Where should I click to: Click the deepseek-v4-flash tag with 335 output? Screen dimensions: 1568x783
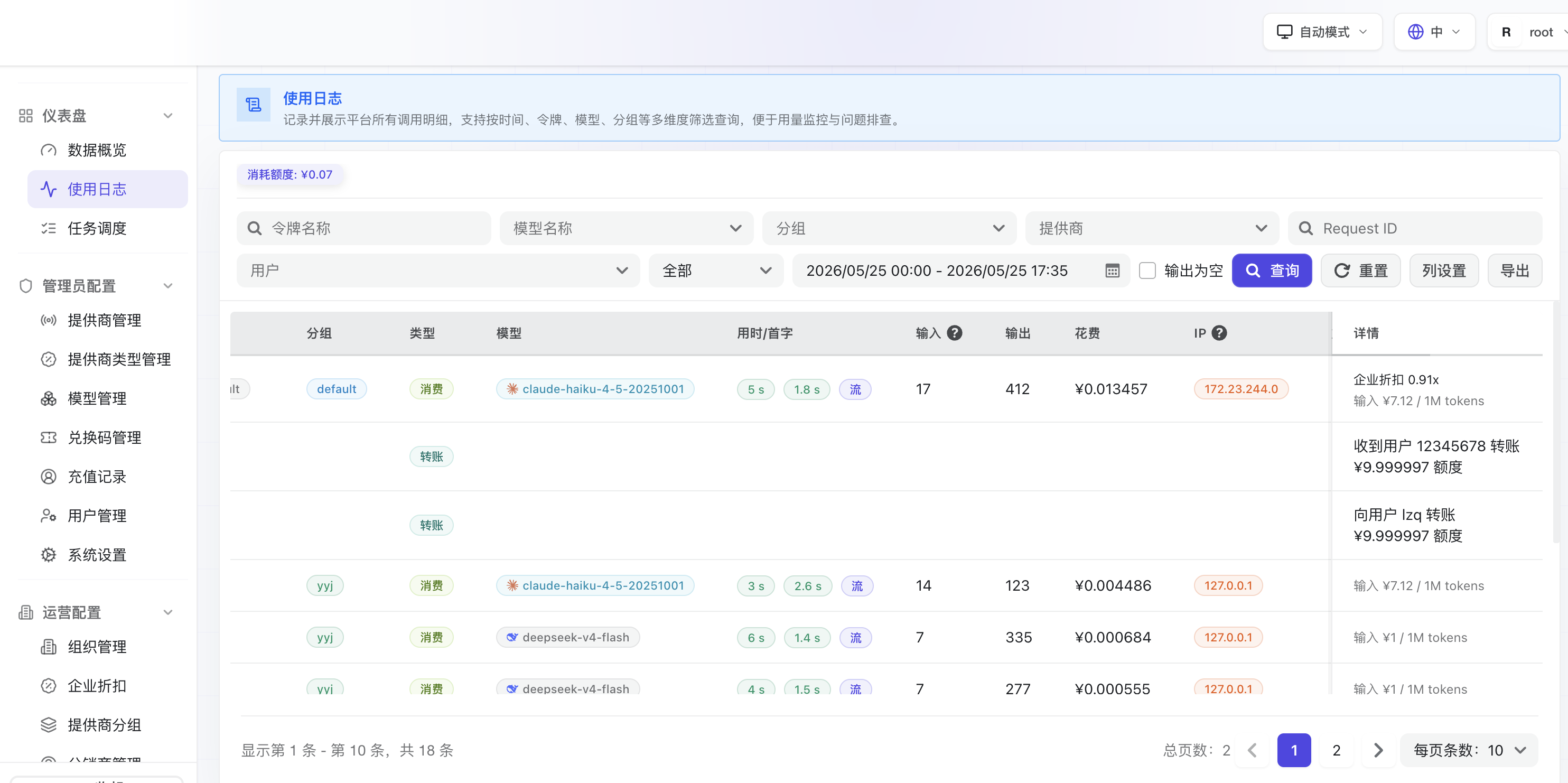click(x=568, y=637)
